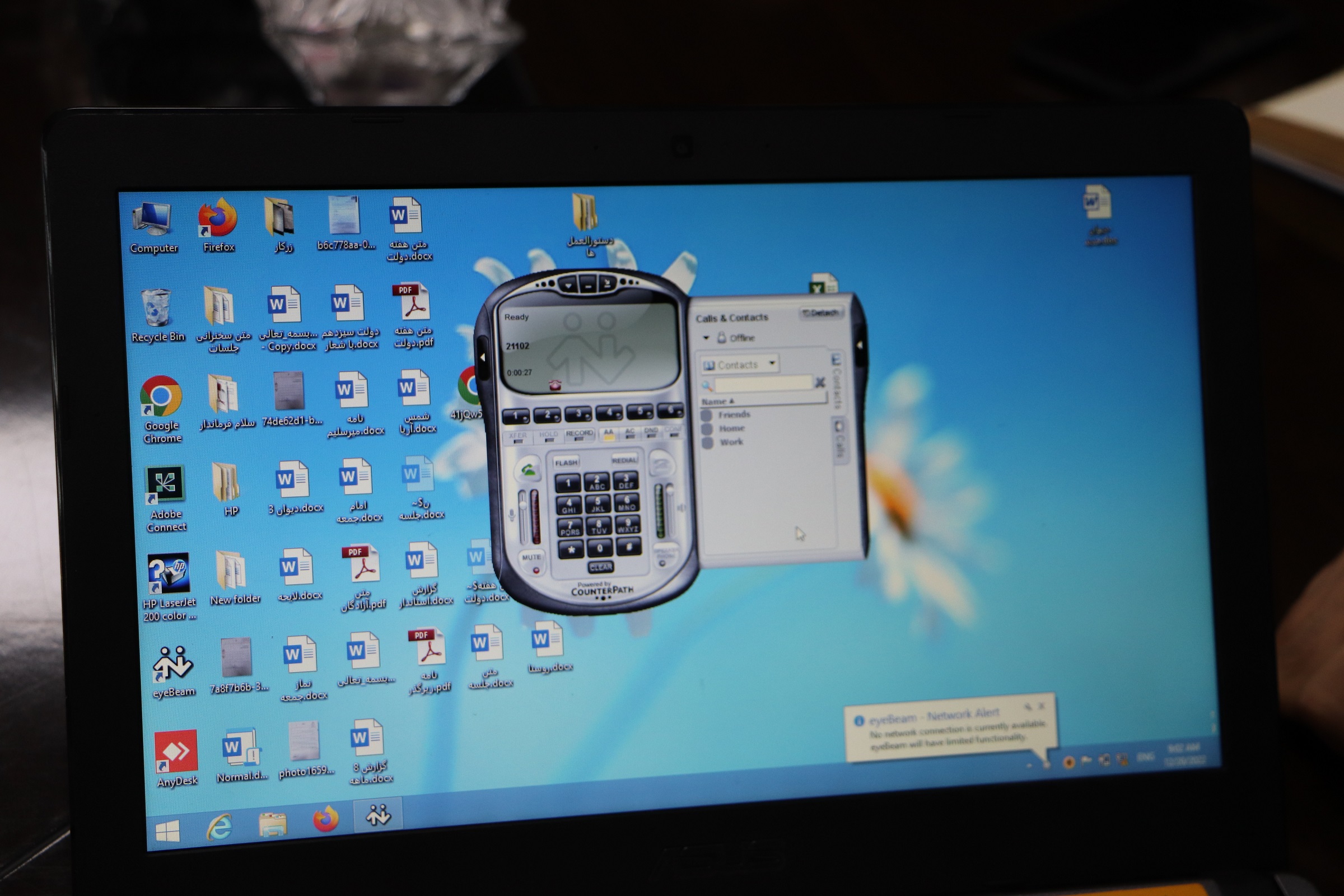1344x896 pixels.
Task: Click the contact search input field
Action: [763, 384]
